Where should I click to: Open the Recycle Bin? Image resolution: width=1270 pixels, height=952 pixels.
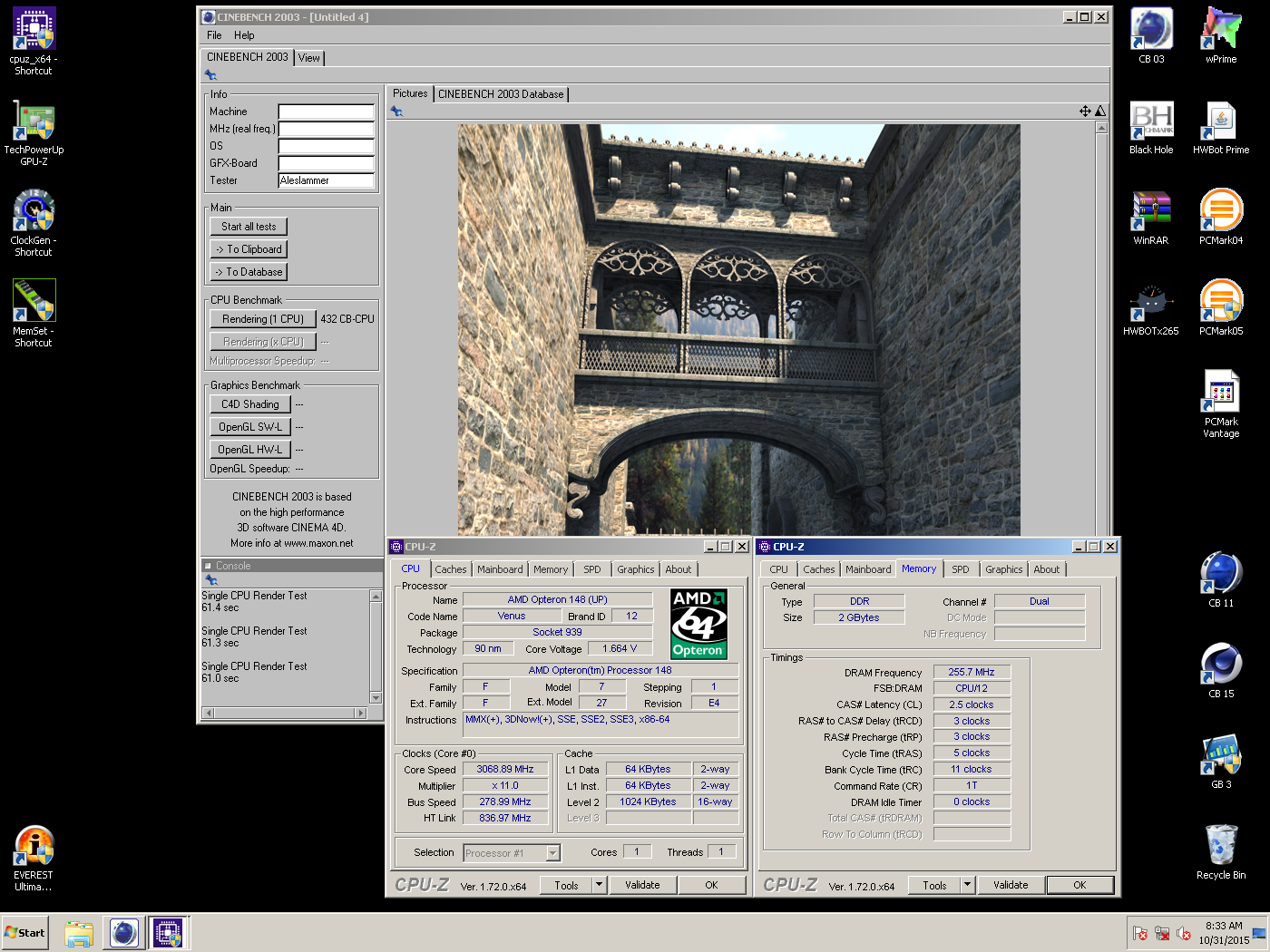pyautogui.click(x=1221, y=851)
